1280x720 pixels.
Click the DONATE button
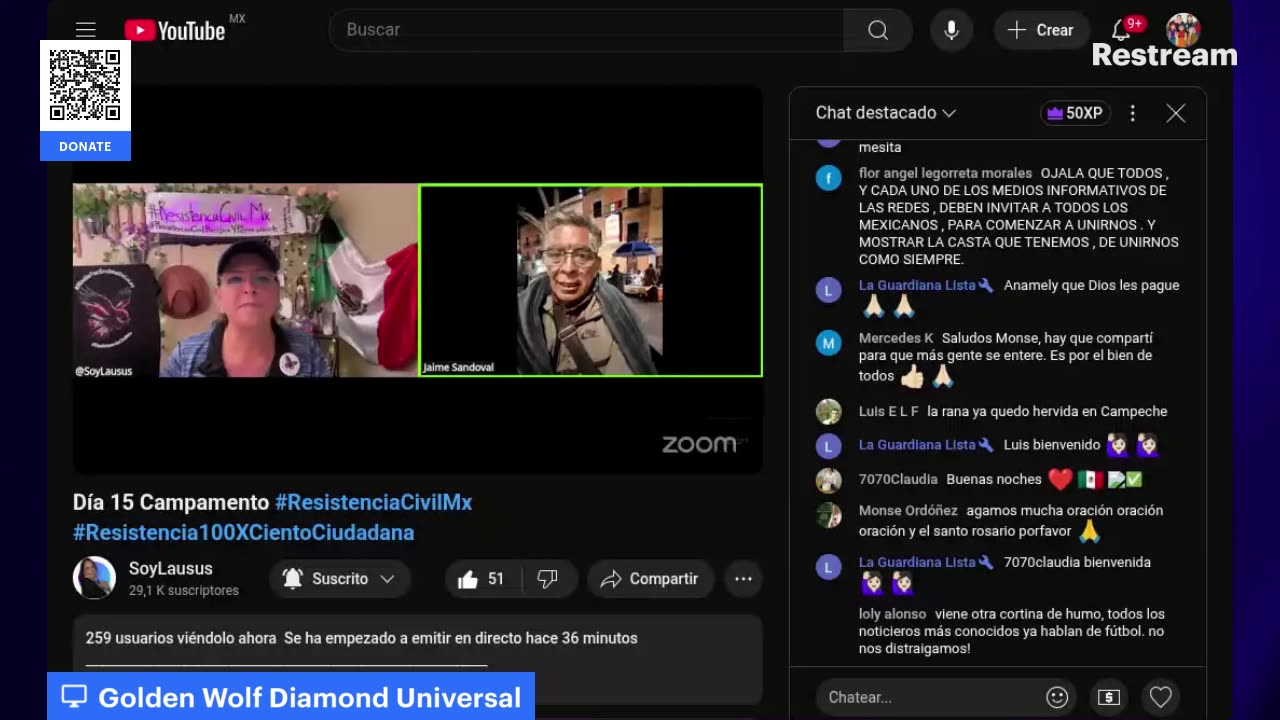[x=85, y=146]
